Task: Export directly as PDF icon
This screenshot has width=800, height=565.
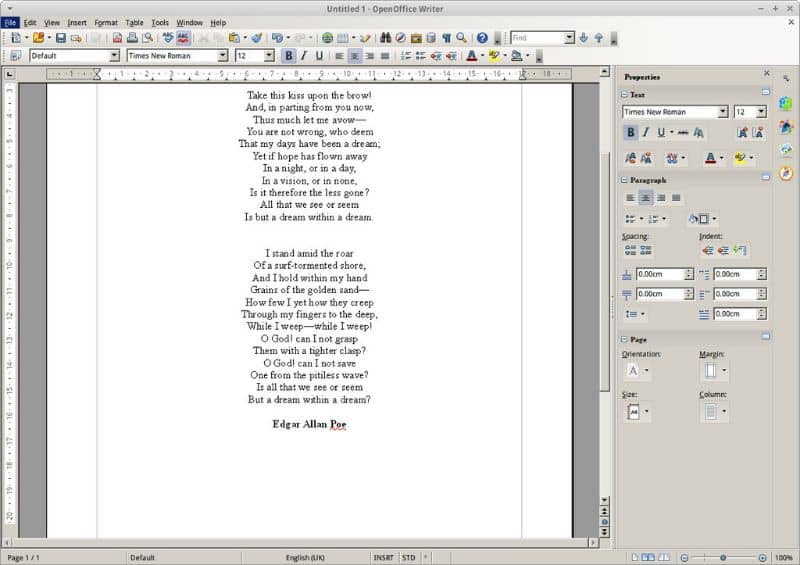Action: point(117,38)
